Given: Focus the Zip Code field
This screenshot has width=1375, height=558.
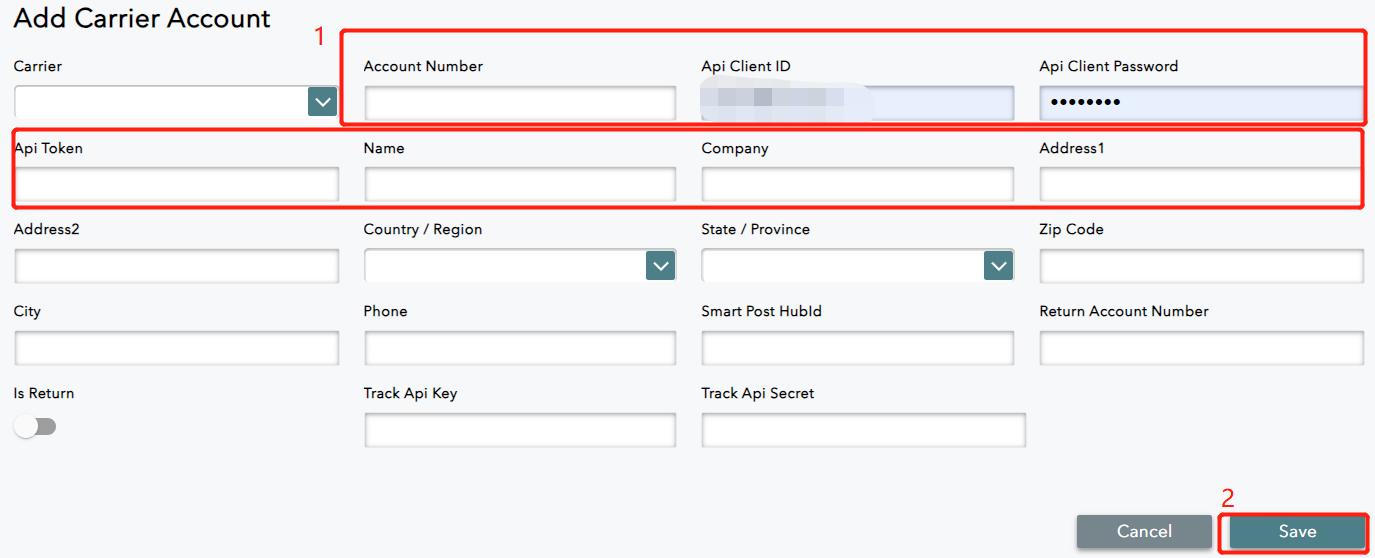Looking at the screenshot, I should (1201, 266).
